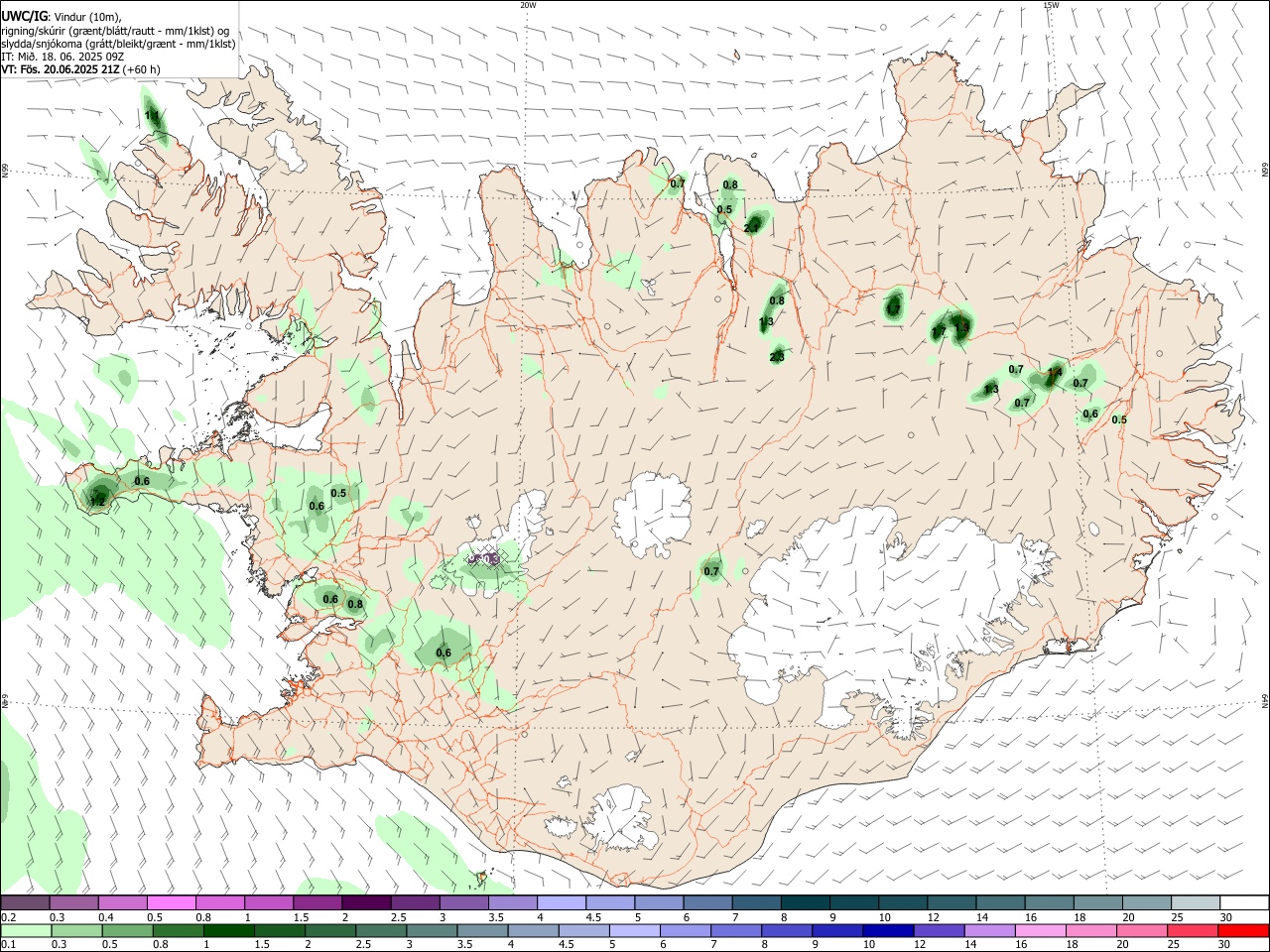Click the rain scale swatch labeled 7
This screenshot has height=952, width=1270.
(734, 930)
